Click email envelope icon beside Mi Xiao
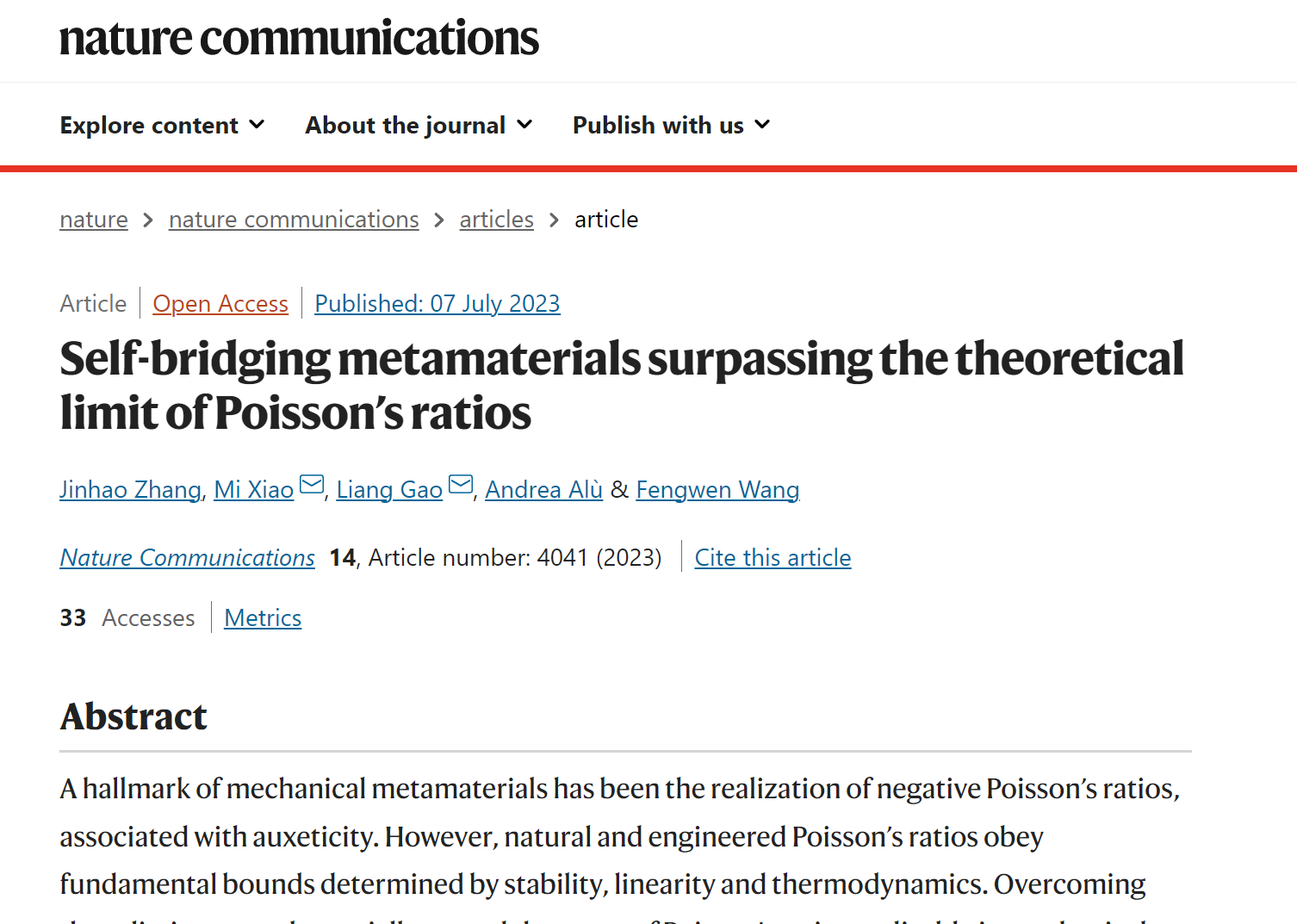Image resolution: width=1297 pixels, height=924 pixels. [311, 486]
